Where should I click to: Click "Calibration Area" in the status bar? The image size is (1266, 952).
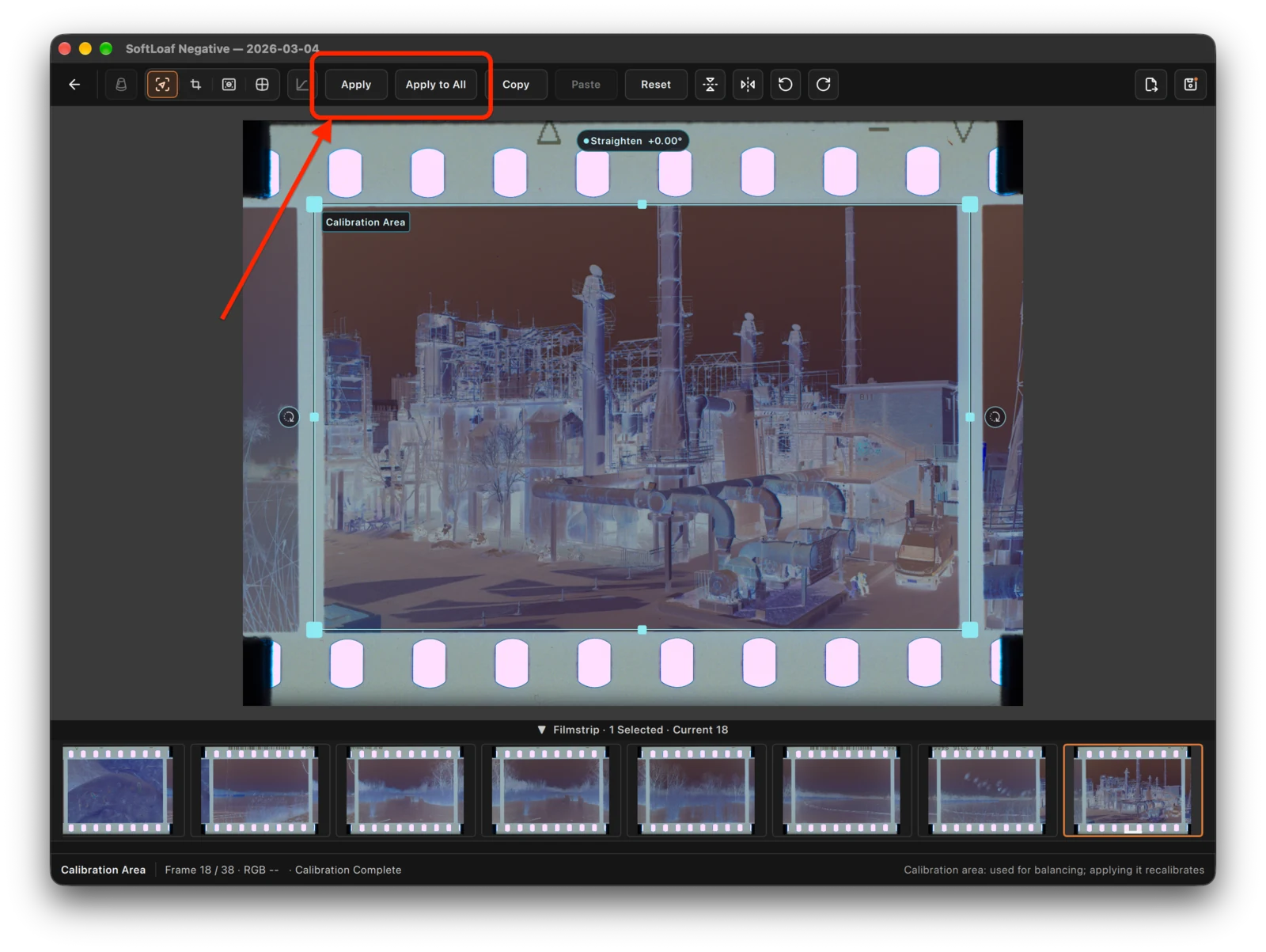104,870
